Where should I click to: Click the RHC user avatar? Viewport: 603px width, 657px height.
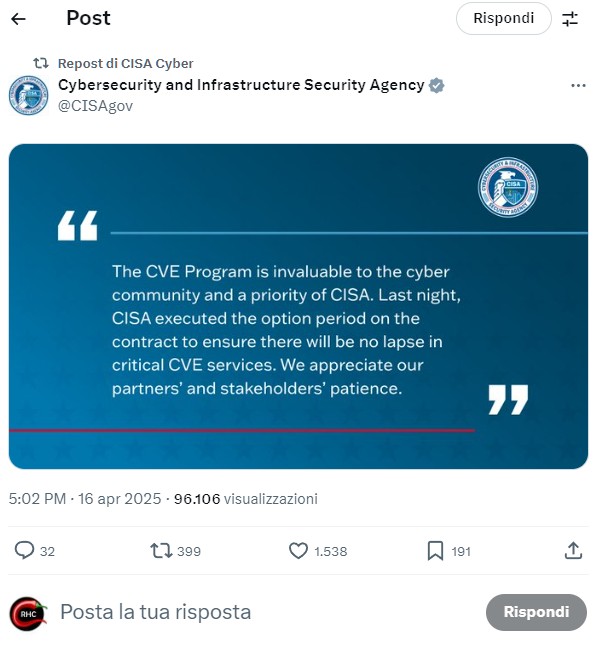(28, 612)
